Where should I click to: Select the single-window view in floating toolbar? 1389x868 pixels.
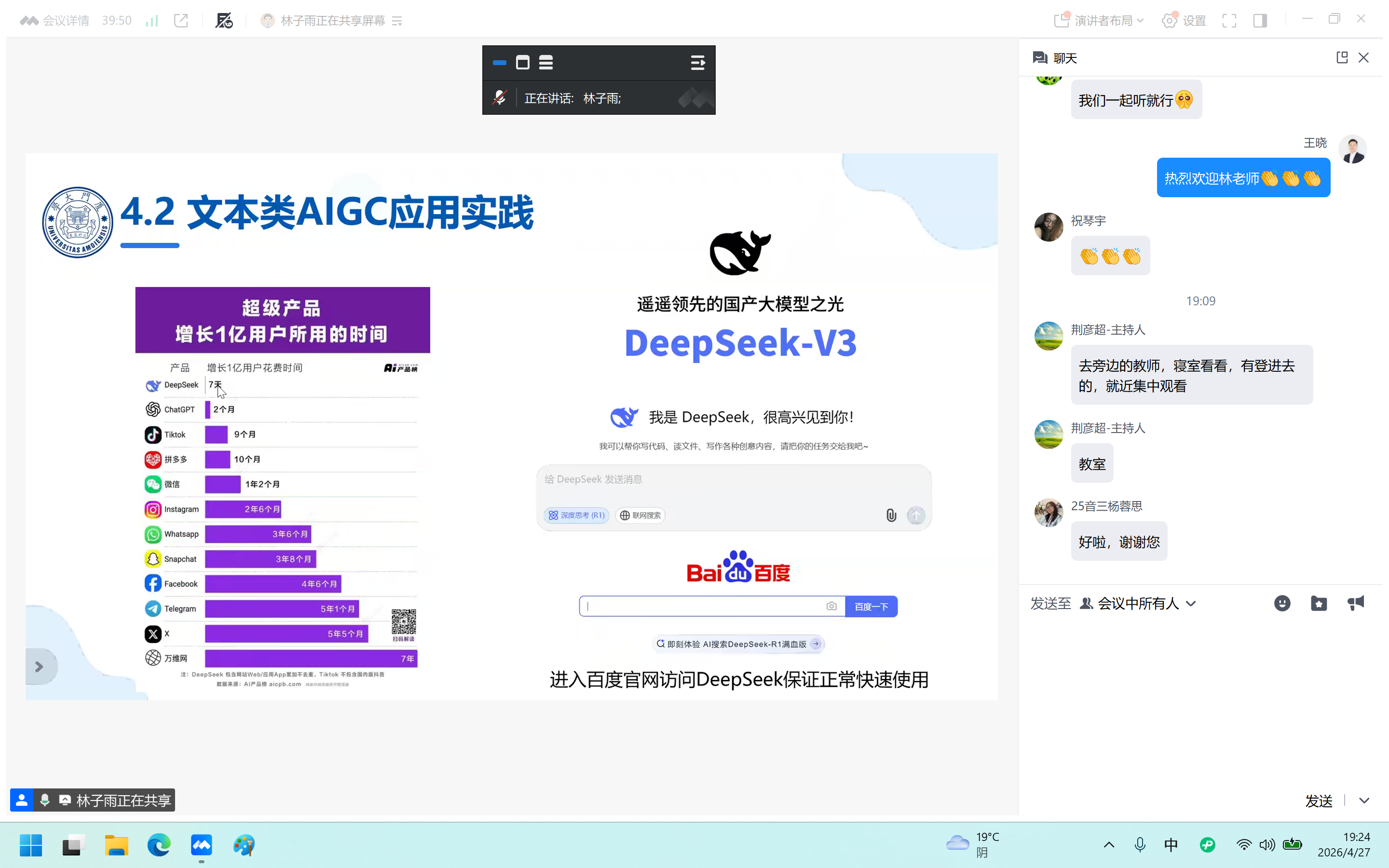(522, 63)
